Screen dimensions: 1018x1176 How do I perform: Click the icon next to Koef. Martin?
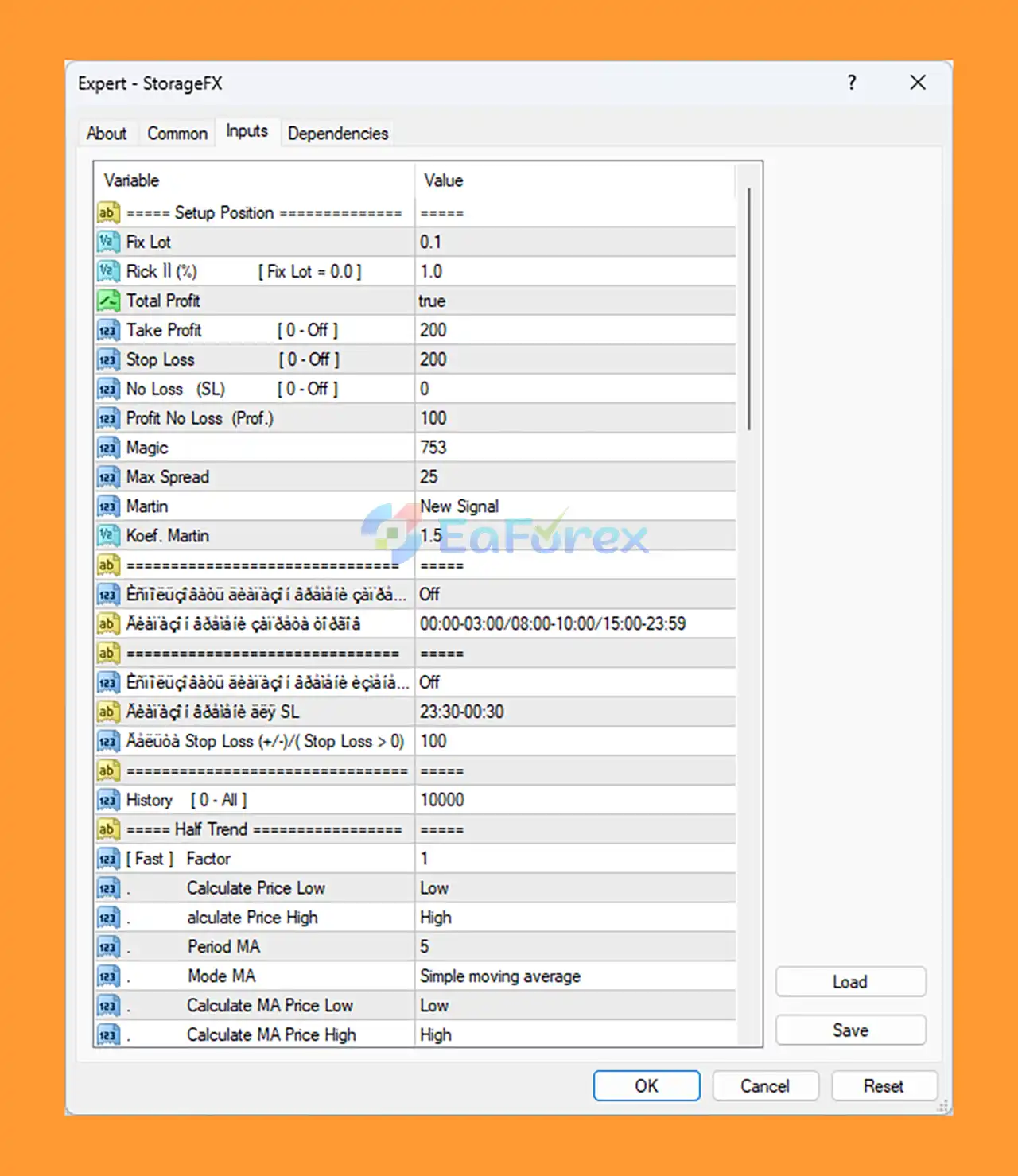107,536
